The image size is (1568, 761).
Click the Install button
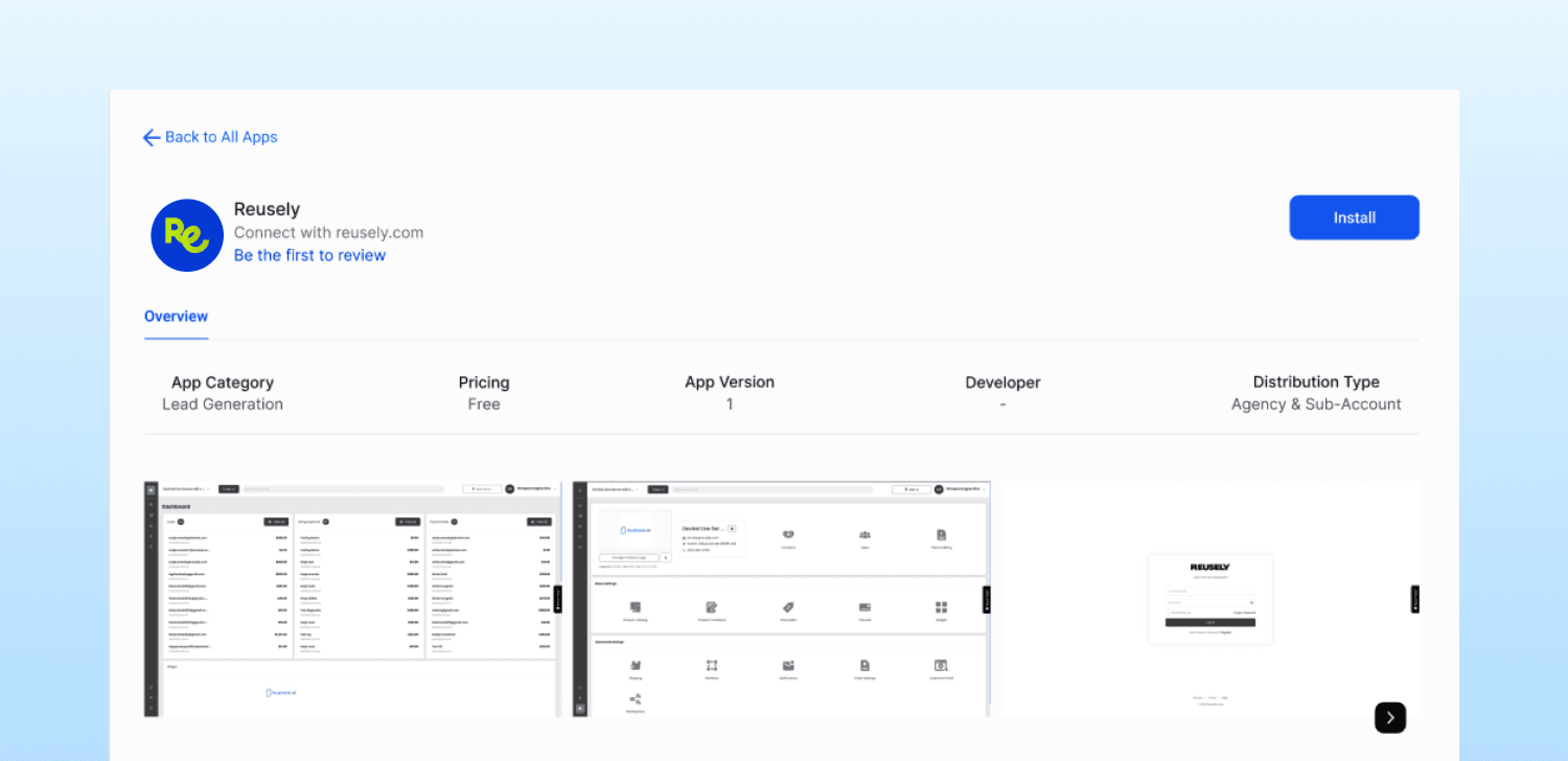pos(1354,217)
